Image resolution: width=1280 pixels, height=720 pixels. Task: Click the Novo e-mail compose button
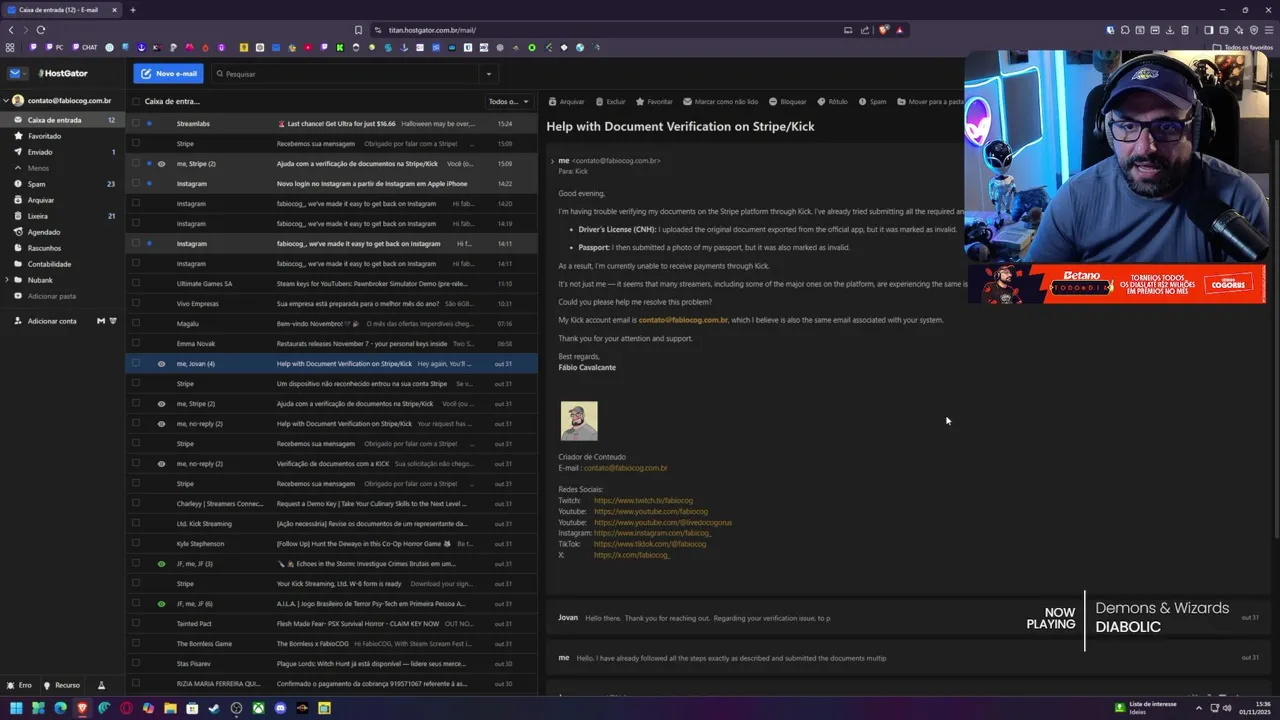[x=168, y=73]
